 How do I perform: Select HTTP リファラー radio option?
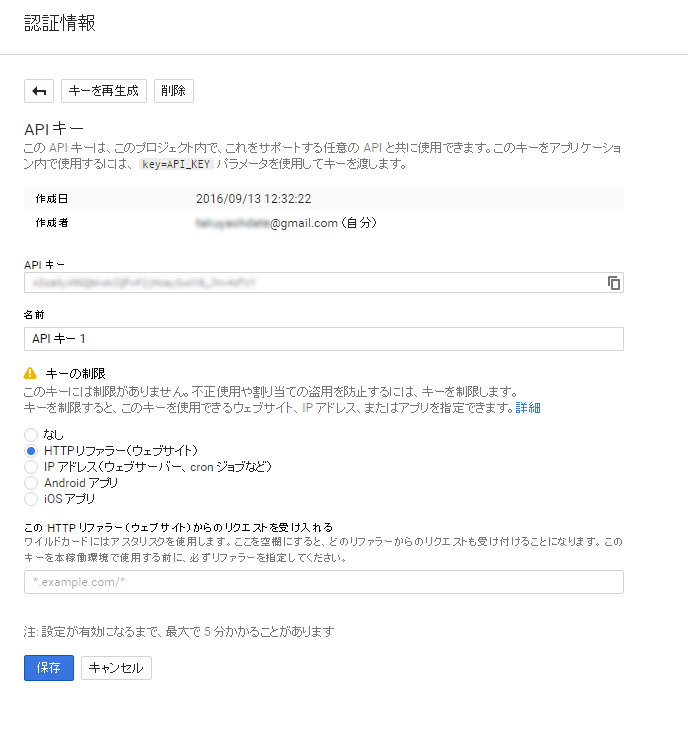tap(31, 451)
